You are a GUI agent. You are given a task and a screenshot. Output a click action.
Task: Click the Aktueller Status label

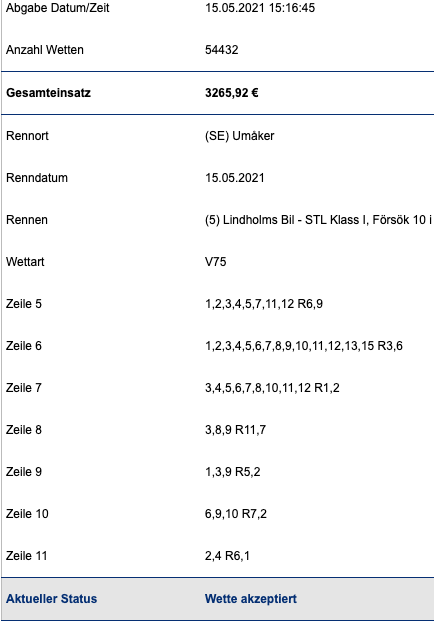pyautogui.click(x=51, y=598)
